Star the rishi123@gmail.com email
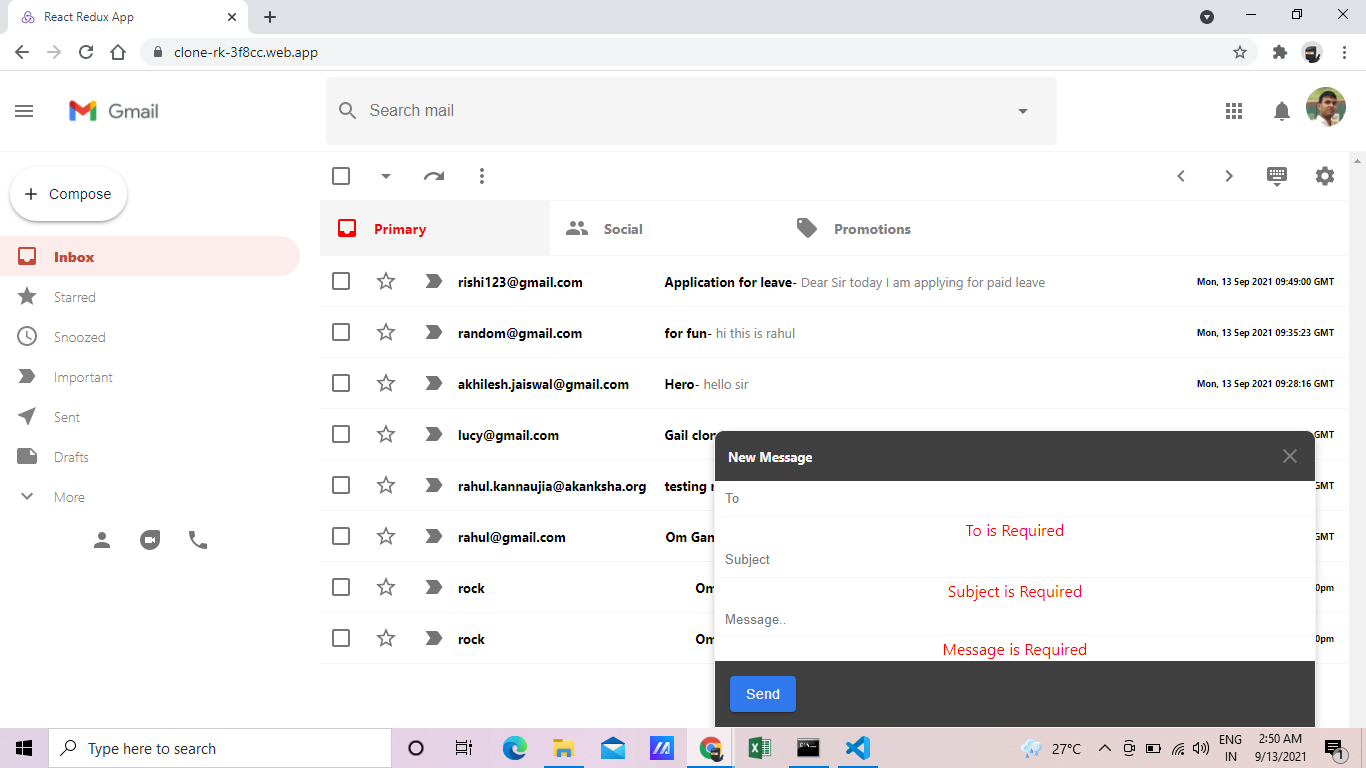1366x768 pixels. (x=386, y=282)
